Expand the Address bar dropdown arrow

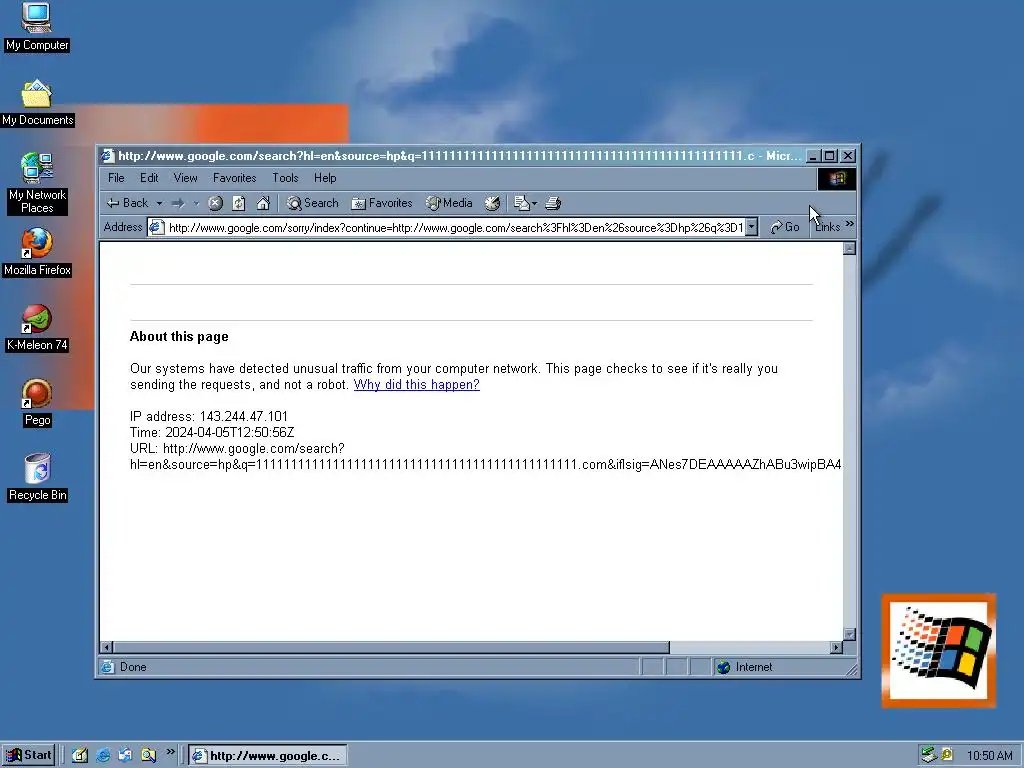pyautogui.click(x=752, y=227)
